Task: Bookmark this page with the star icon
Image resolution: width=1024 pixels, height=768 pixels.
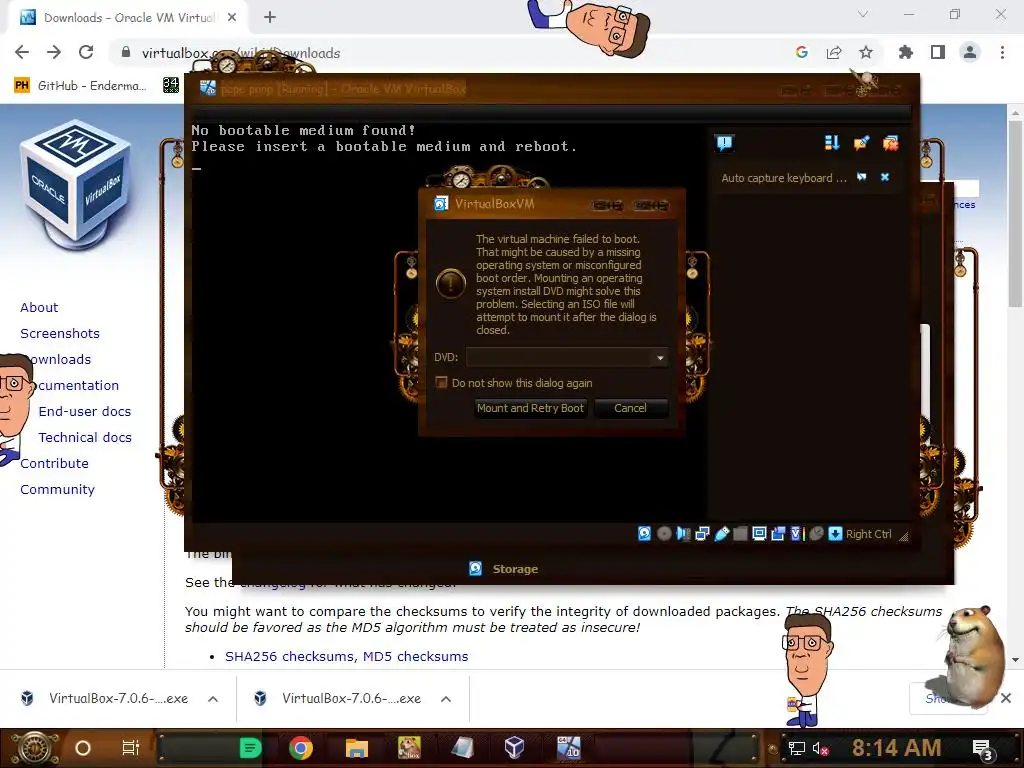Action: (866, 52)
